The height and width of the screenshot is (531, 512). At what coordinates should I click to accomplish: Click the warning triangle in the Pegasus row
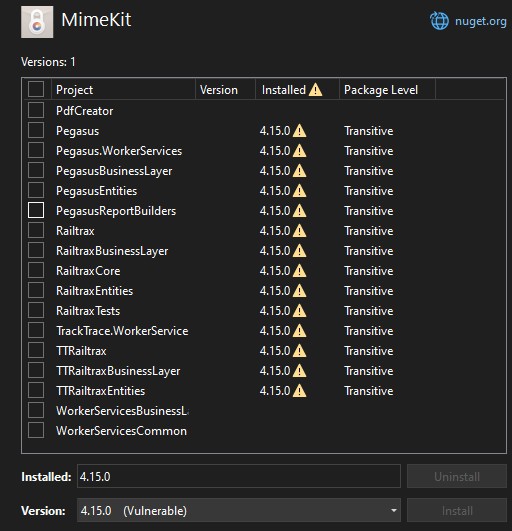[x=299, y=131]
